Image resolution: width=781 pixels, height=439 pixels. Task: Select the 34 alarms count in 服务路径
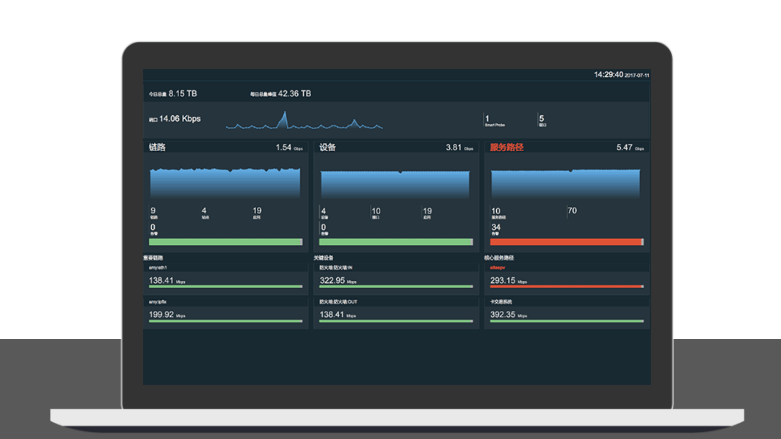(x=496, y=228)
